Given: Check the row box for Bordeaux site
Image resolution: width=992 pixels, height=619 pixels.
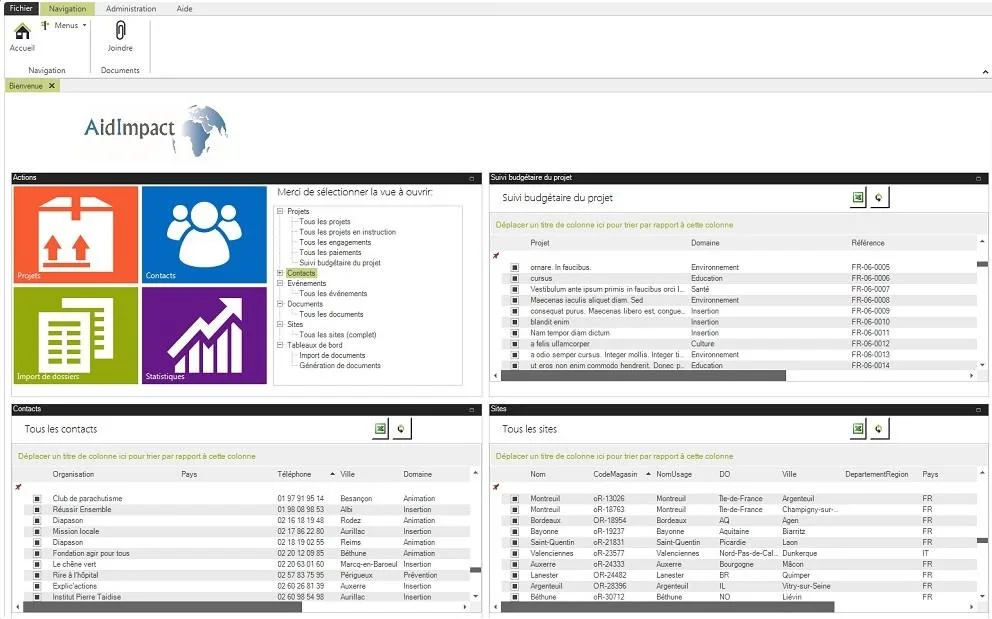Looking at the screenshot, I should tap(514, 520).
